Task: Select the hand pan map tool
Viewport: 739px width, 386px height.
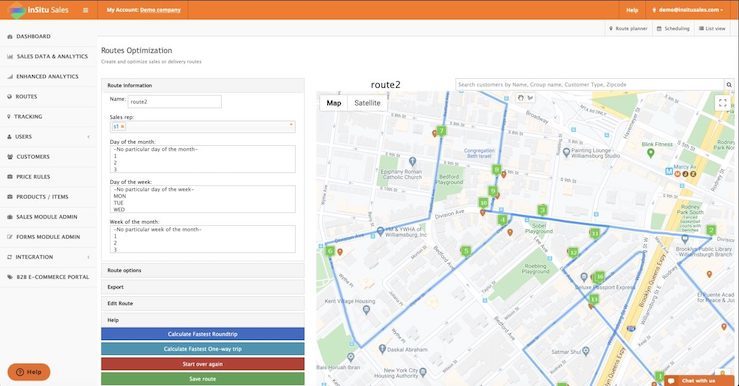Action: pyautogui.click(x=520, y=98)
